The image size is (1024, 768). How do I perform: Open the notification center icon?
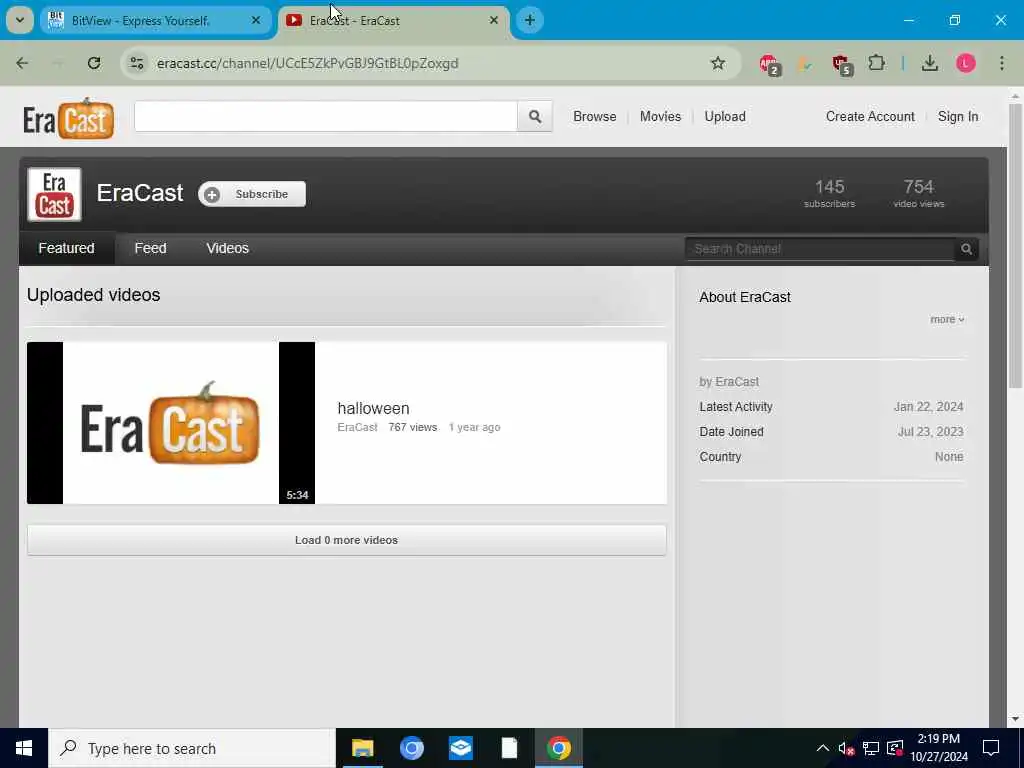click(x=991, y=748)
